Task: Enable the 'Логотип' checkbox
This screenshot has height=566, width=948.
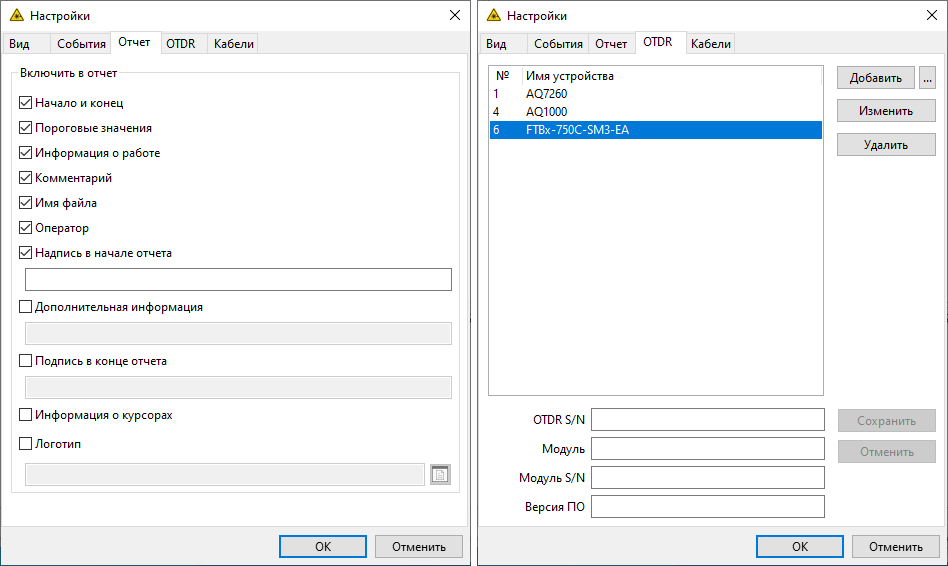Action: (25, 444)
